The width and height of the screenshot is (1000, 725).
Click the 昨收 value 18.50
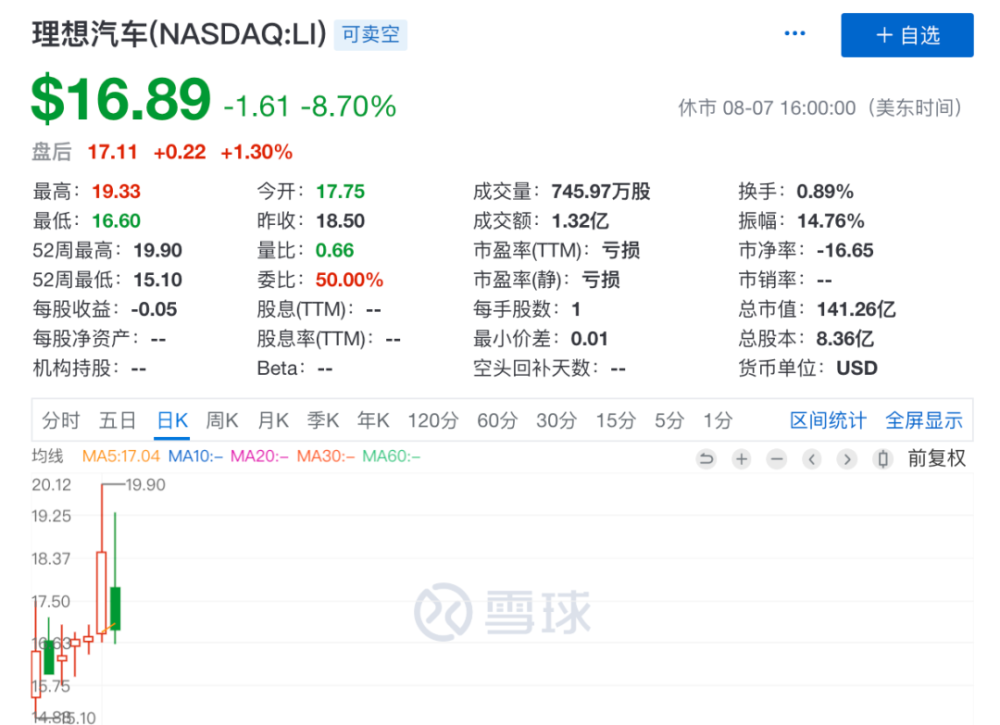[341, 221]
